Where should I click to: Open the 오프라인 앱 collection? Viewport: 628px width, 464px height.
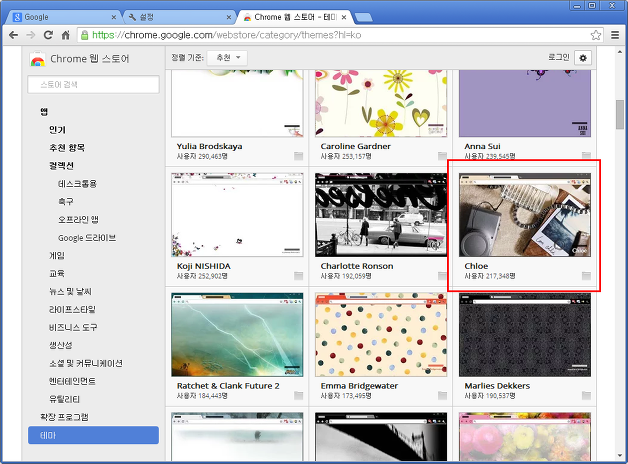click(x=78, y=219)
